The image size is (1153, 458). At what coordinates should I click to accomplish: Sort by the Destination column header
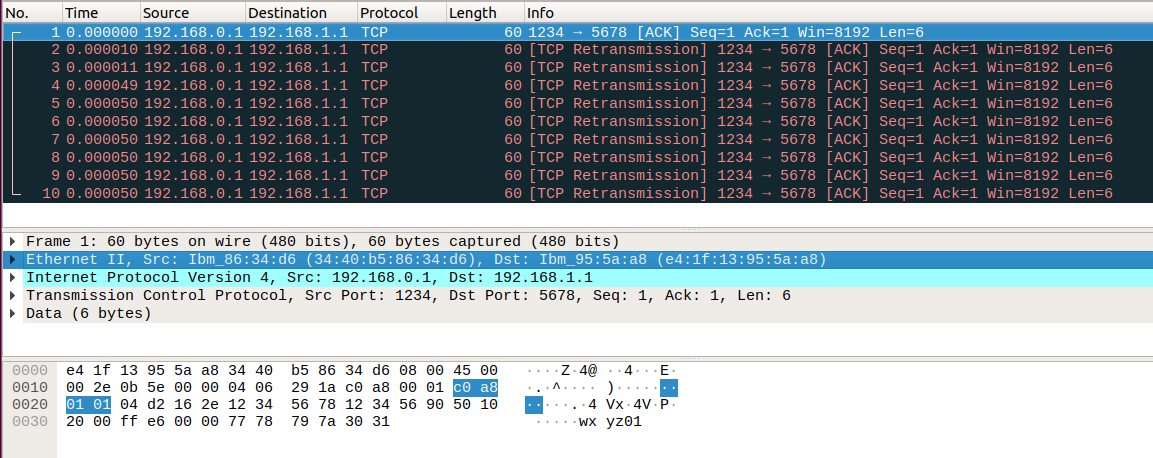301,12
